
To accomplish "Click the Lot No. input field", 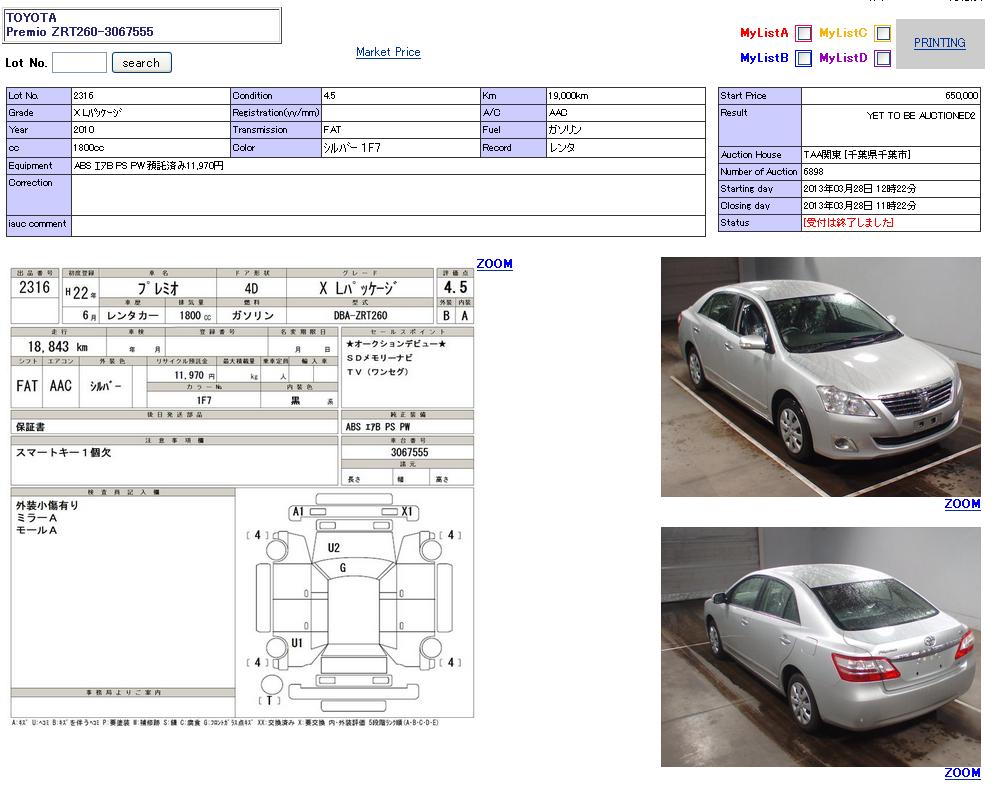I will click(x=79, y=63).
